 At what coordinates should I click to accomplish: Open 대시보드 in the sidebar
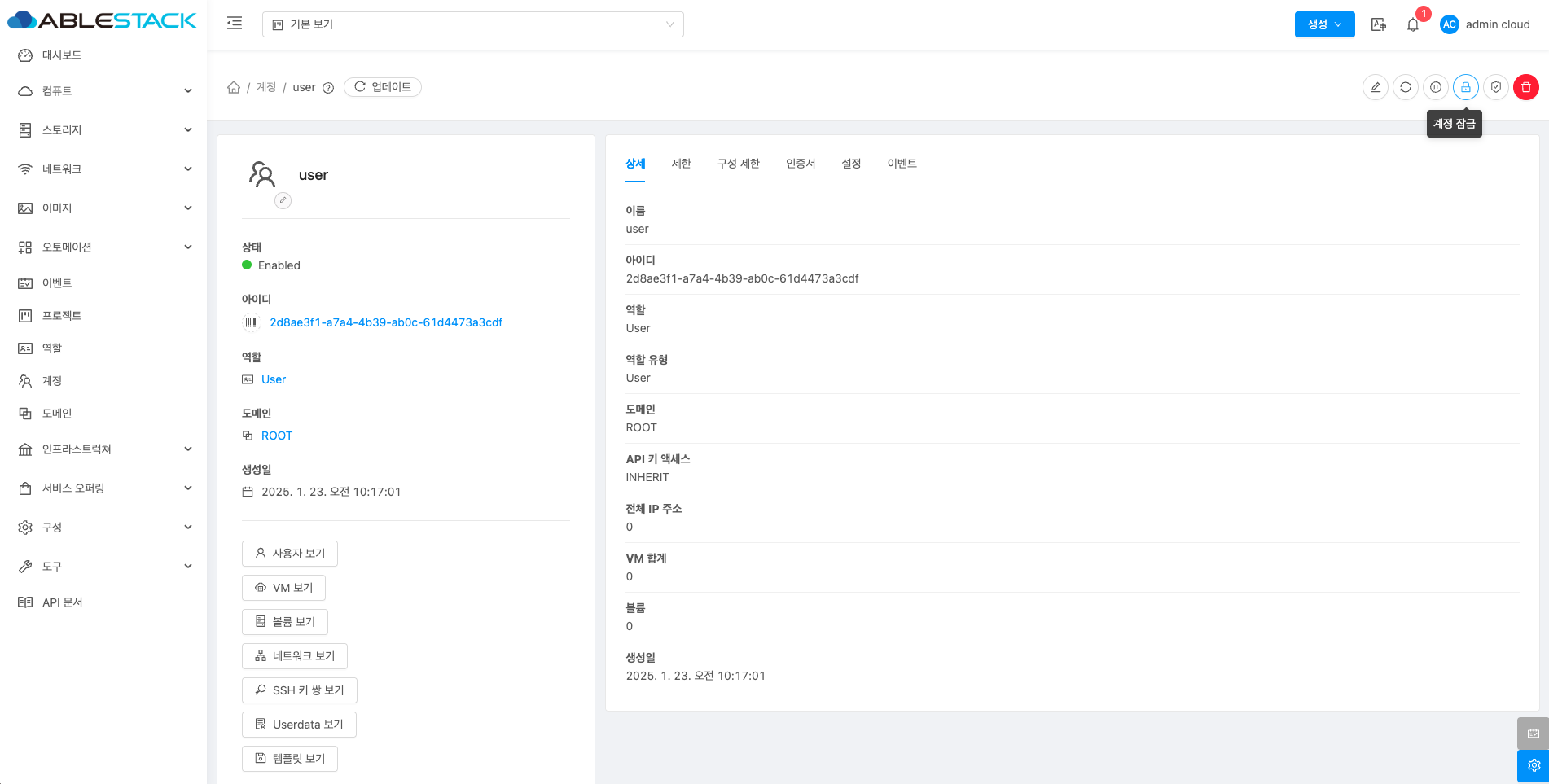point(62,55)
